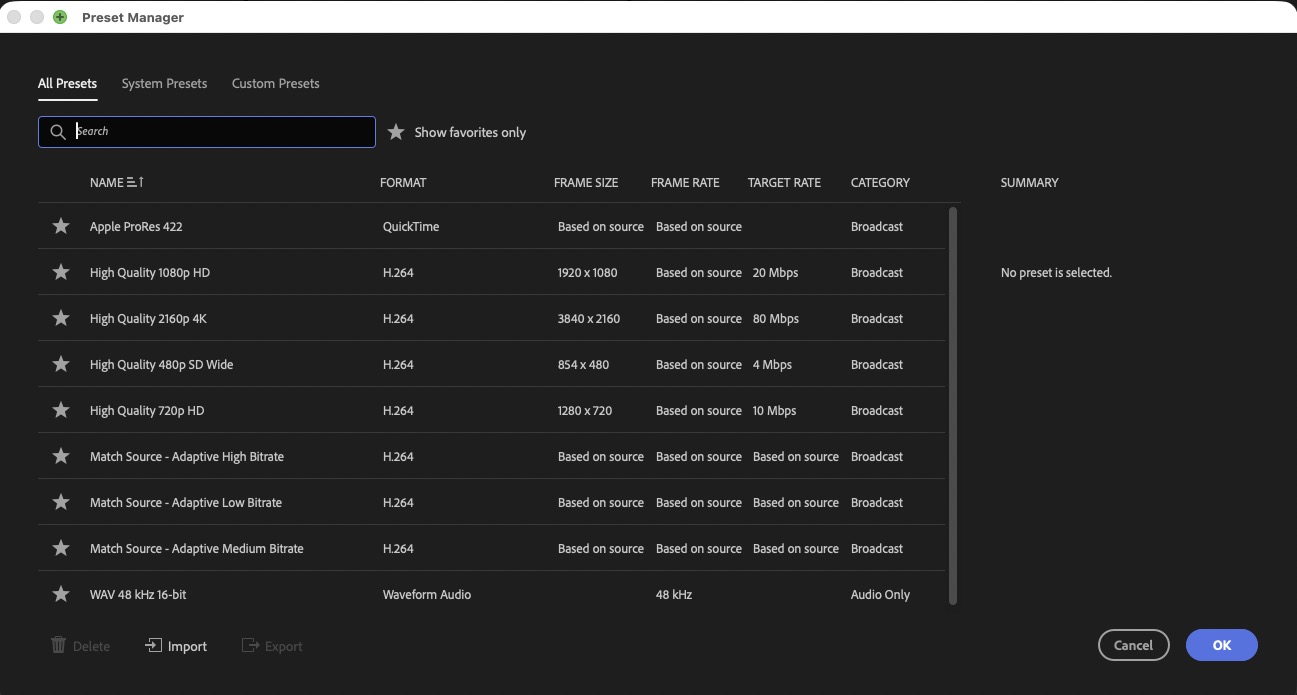Sort by the CATEGORY column header
This screenshot has width=1297, height=695.
(880, 182)
